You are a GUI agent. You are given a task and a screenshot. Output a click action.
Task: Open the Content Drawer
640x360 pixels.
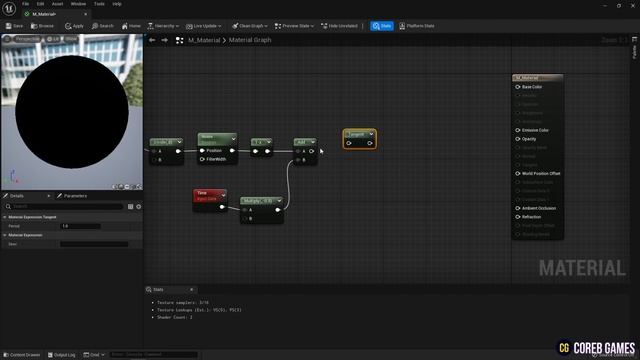(22, 355)
